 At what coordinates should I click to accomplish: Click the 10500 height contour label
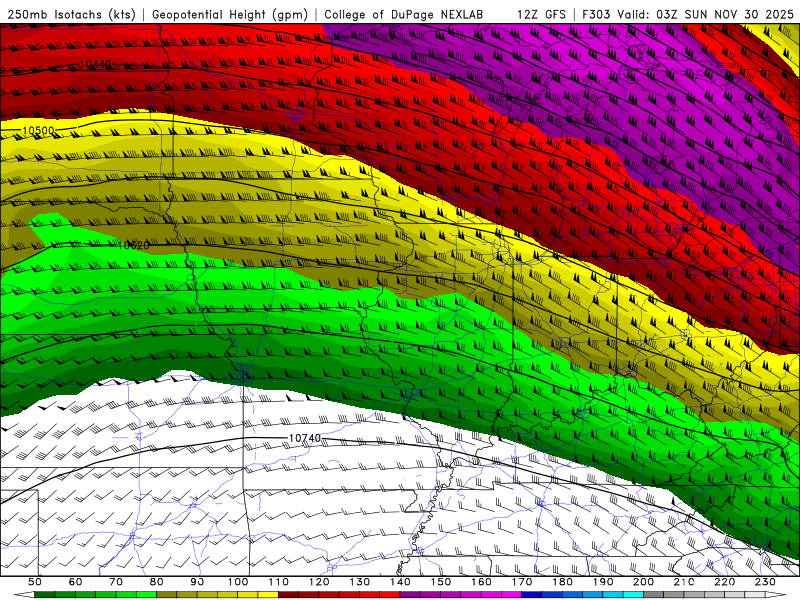tap(38, 131)
